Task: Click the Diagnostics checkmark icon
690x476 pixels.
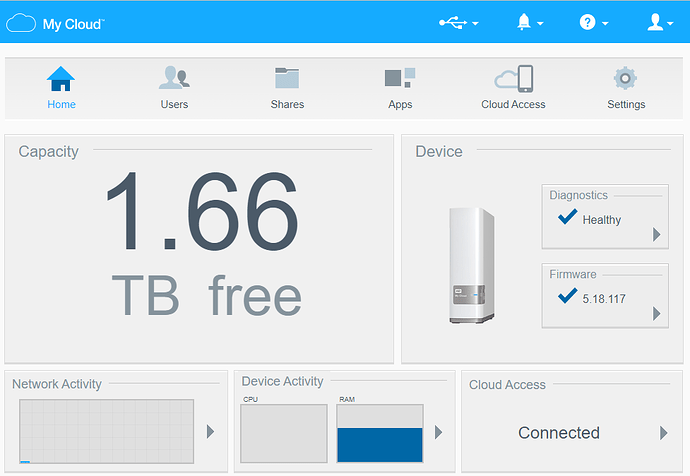Action: point(567,216)
